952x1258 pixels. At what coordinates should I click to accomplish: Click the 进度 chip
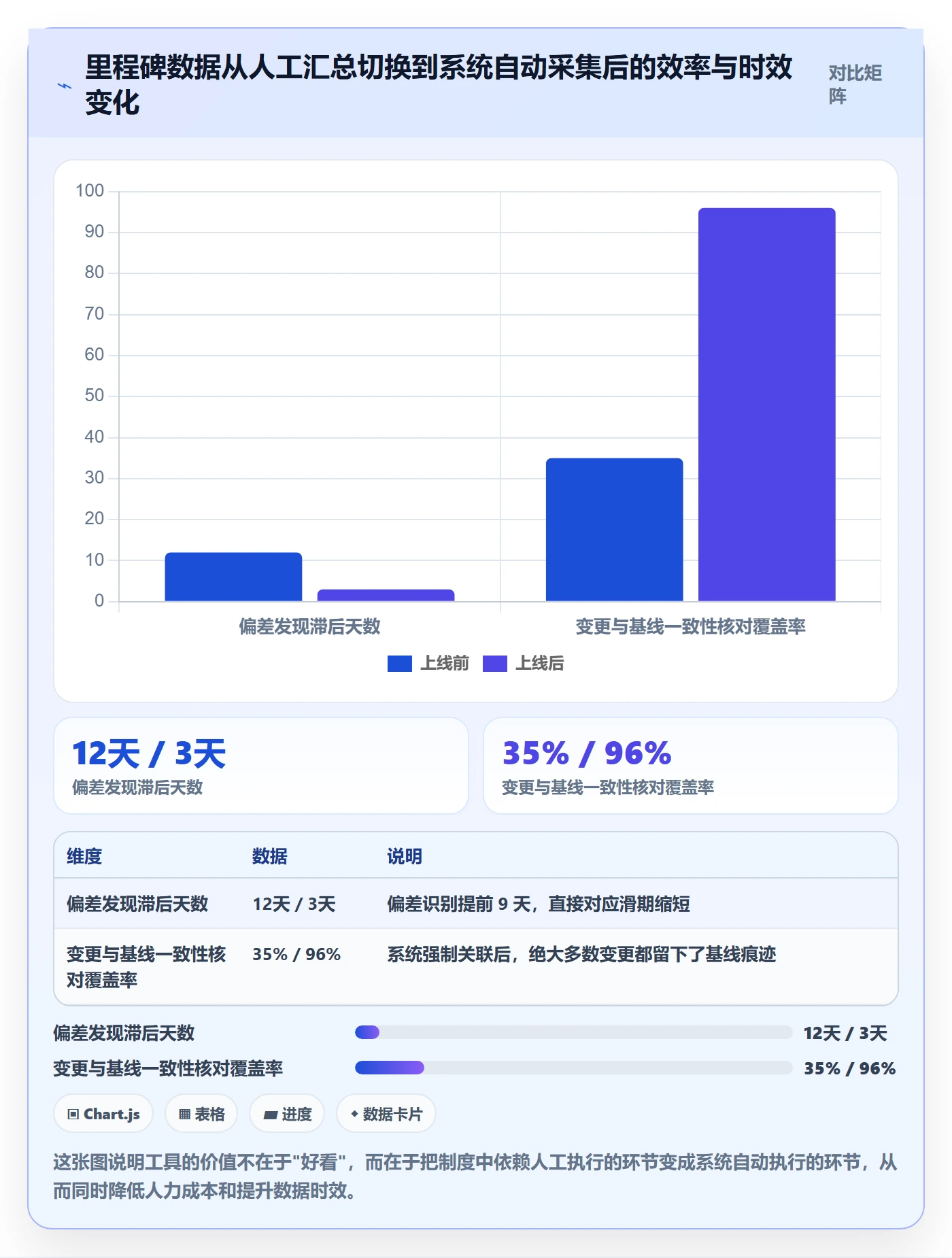click(x=287, y=1114)
